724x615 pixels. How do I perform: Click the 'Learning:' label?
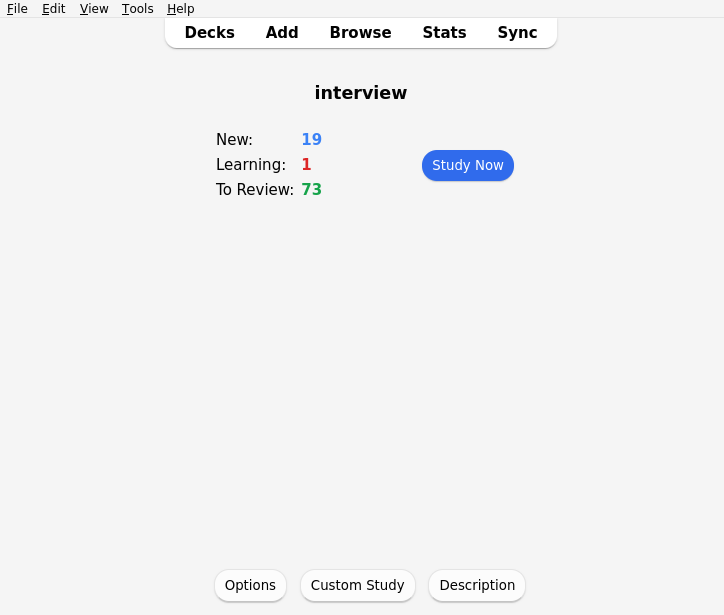(251, 164)
